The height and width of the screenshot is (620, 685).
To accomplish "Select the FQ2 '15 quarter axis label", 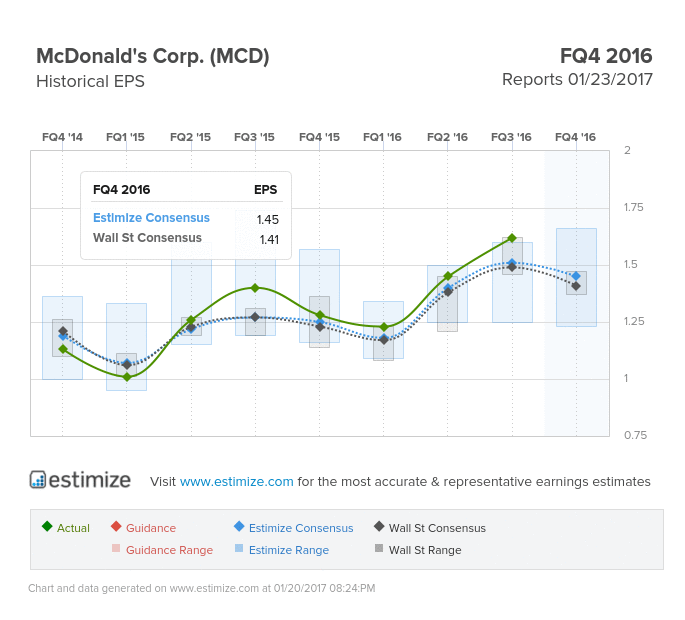I will (x=190, y=137).
